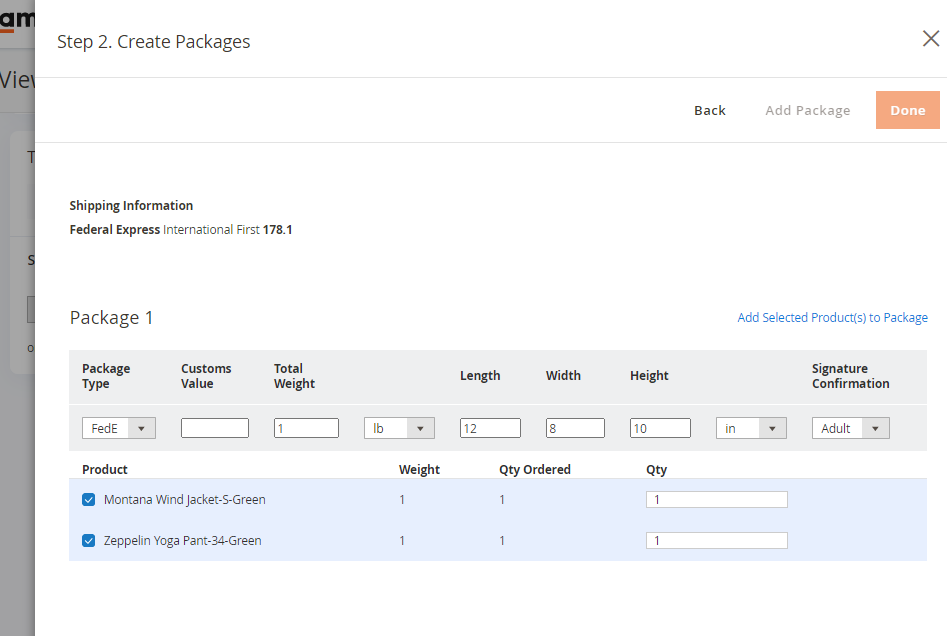The width and height of the screenshot is (947, 636).
Task: Click the Customs Value input field
Action: click(x=214, y=427)
